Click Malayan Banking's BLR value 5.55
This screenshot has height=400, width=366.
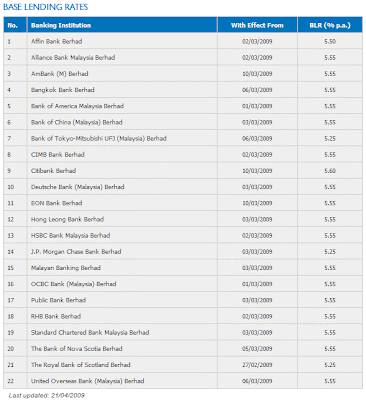pos(330,268)
